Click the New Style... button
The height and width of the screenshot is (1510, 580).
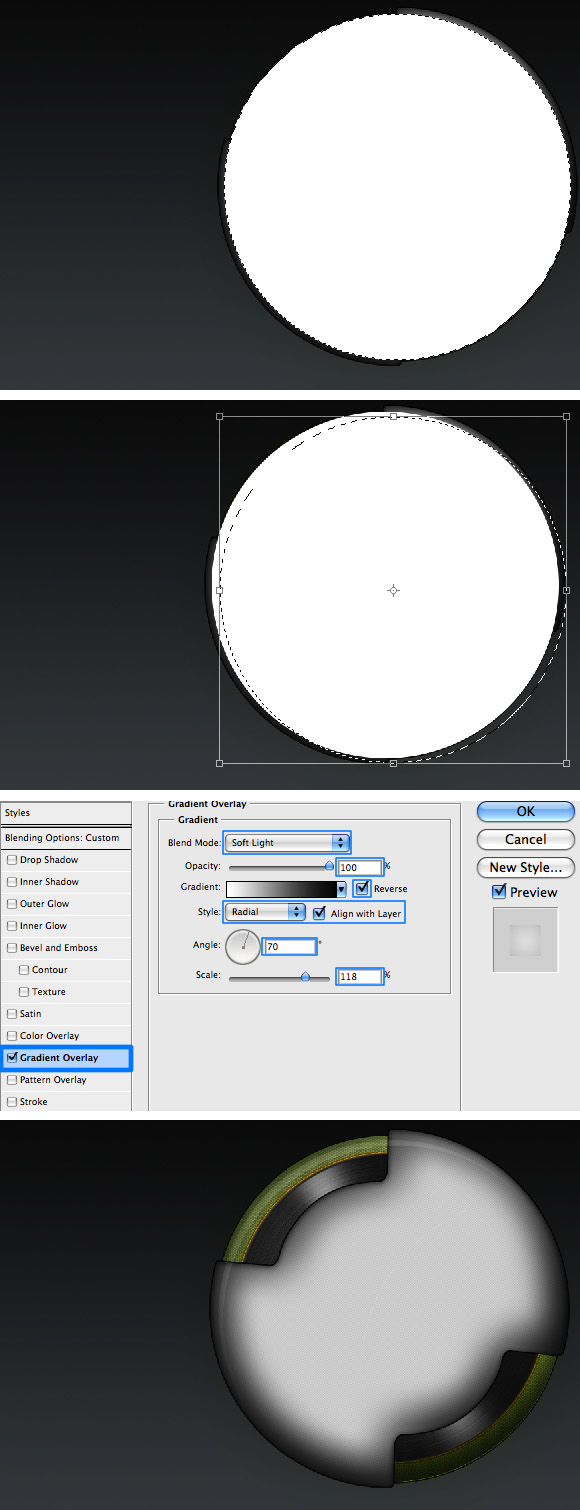point(526,867)
